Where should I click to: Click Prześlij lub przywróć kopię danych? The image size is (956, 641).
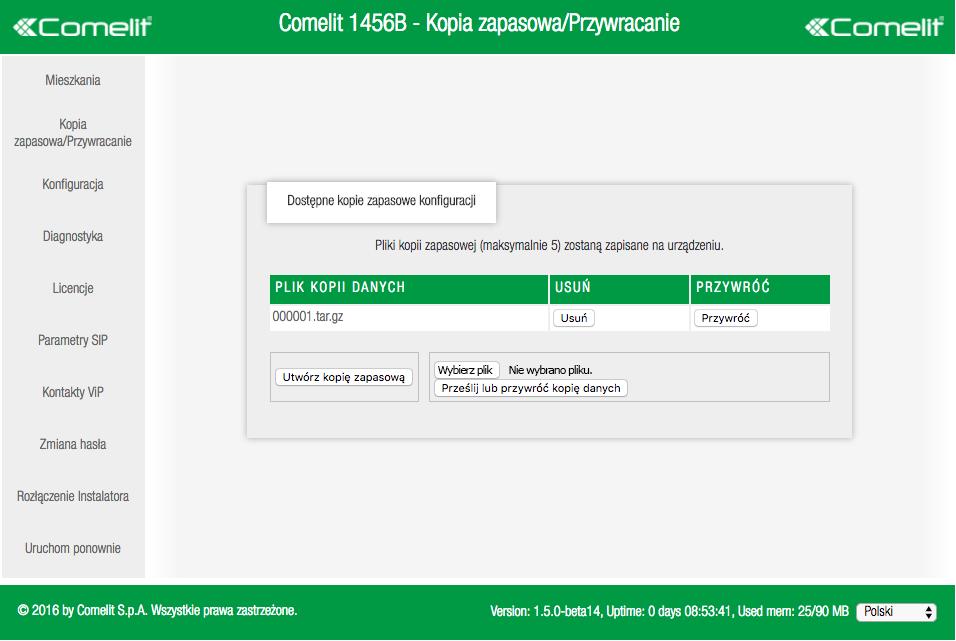click(x=530, y=388)
